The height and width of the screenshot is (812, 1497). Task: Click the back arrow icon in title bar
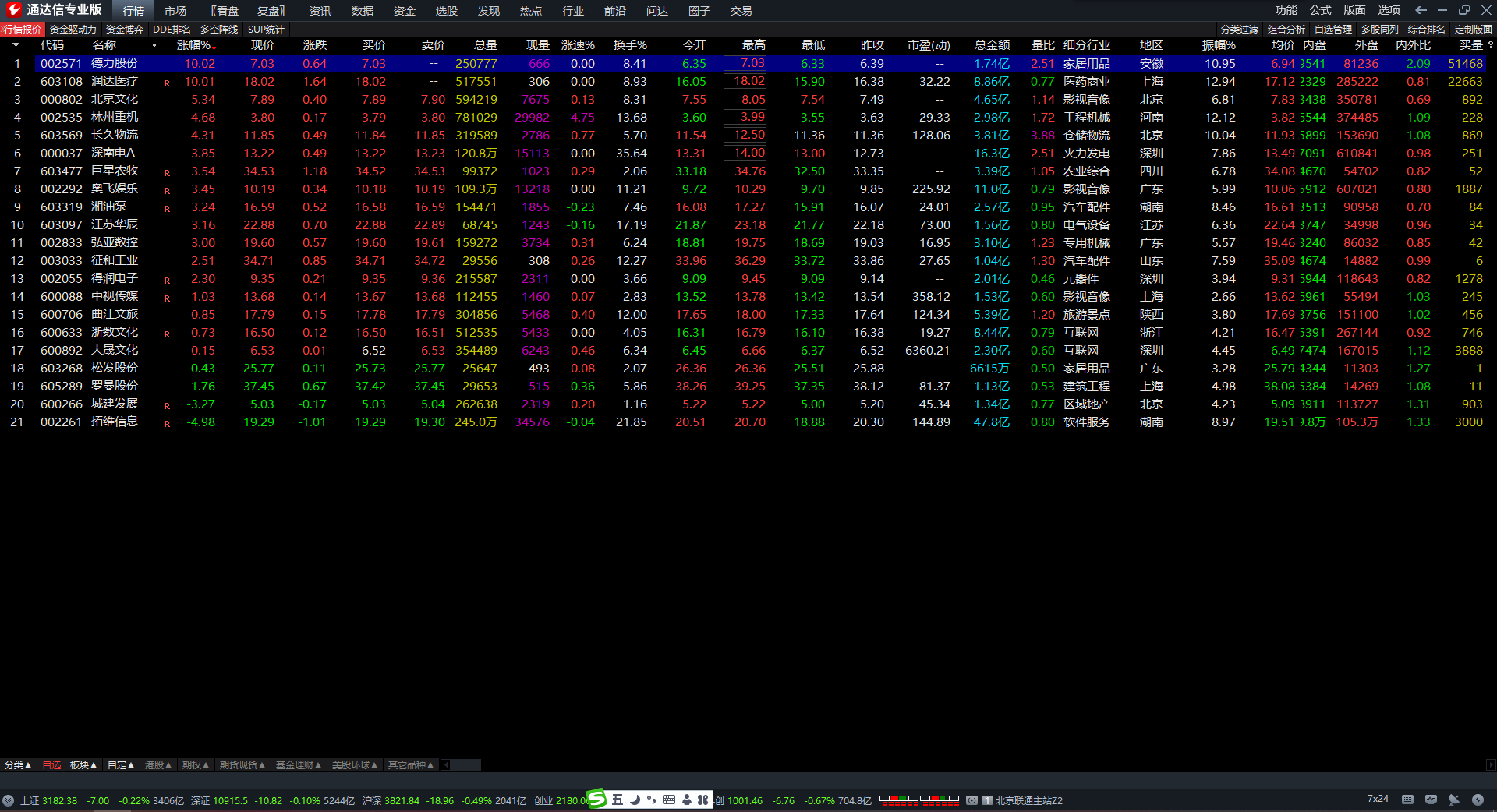1421,10
